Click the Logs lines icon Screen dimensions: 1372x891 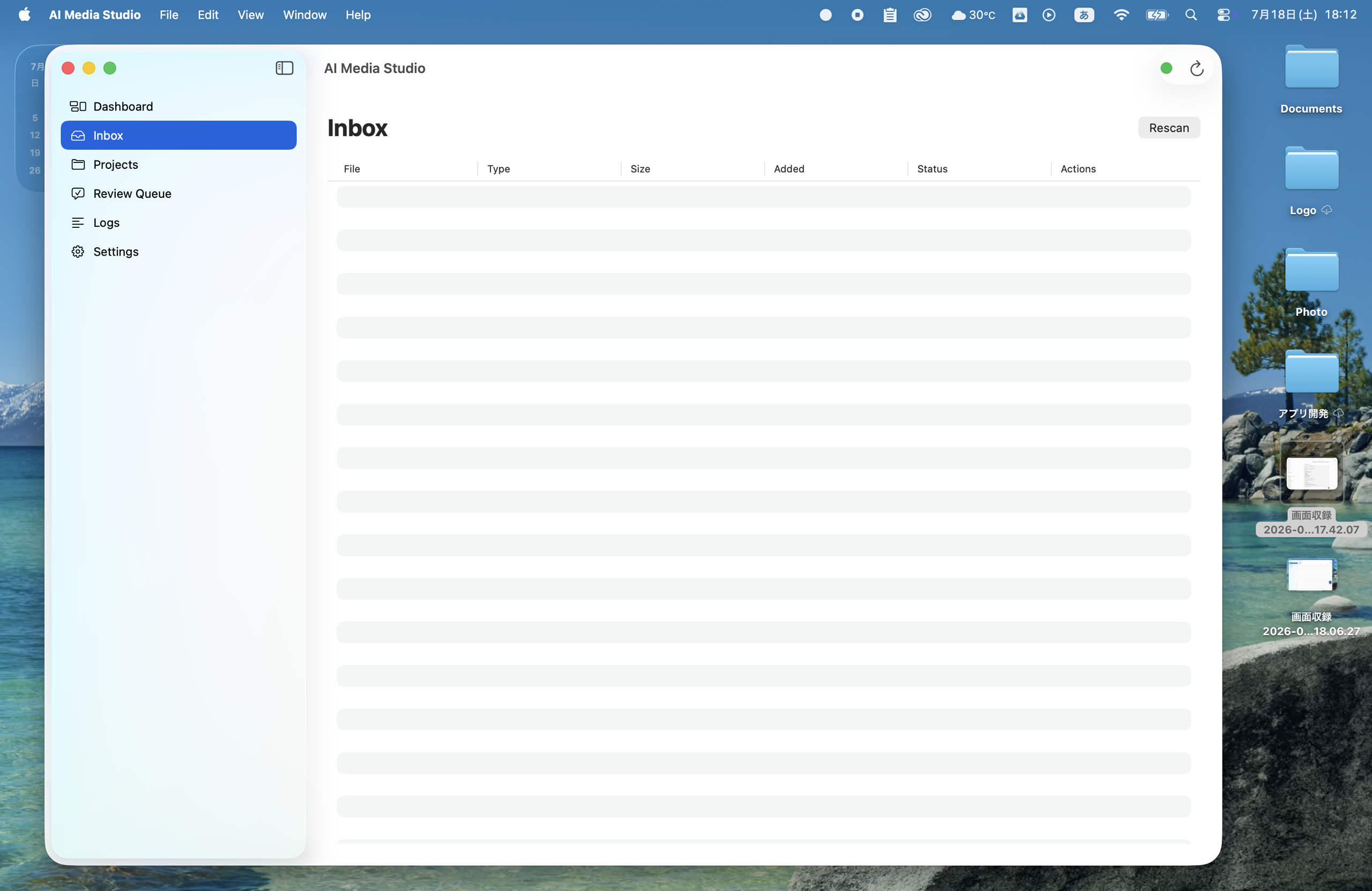pos(78,222)
